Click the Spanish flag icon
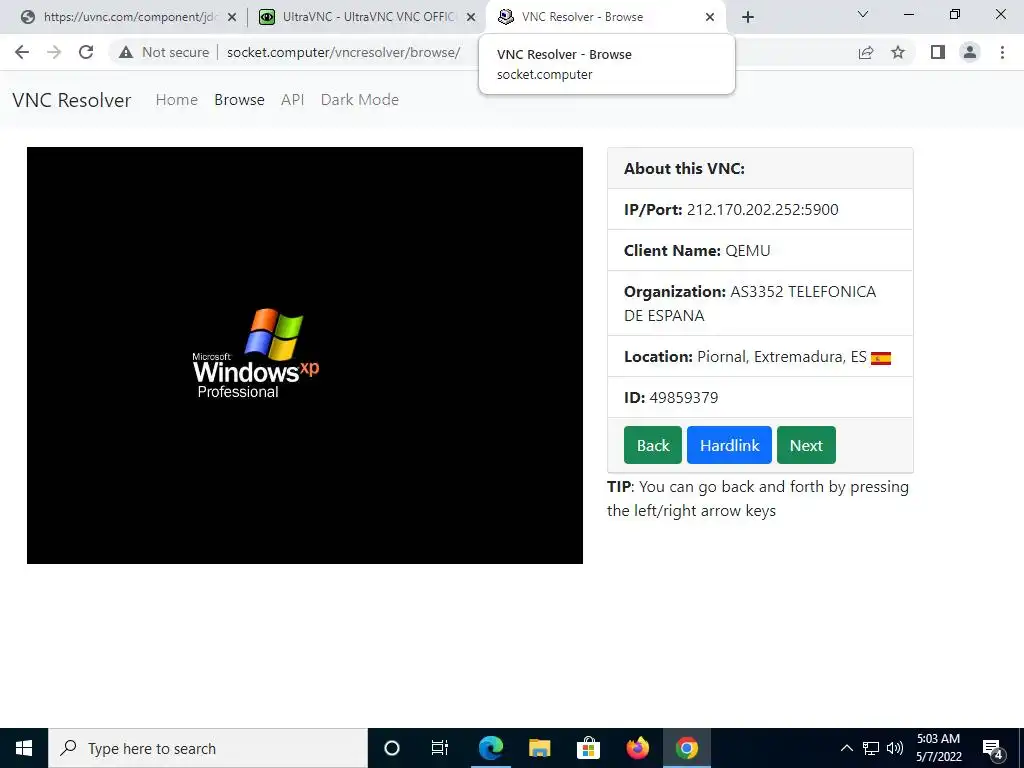 pos(881,358)
